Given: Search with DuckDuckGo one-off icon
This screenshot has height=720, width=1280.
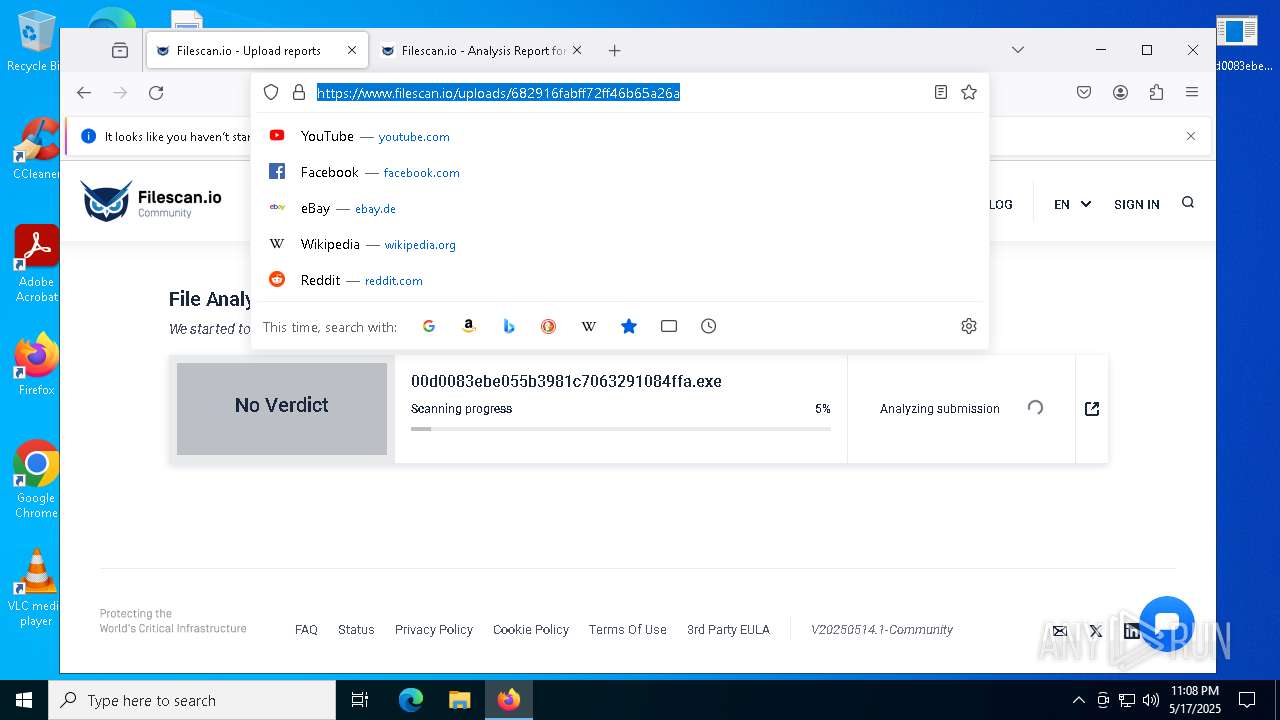Looking at the screenshot, I should click(548, 326).
